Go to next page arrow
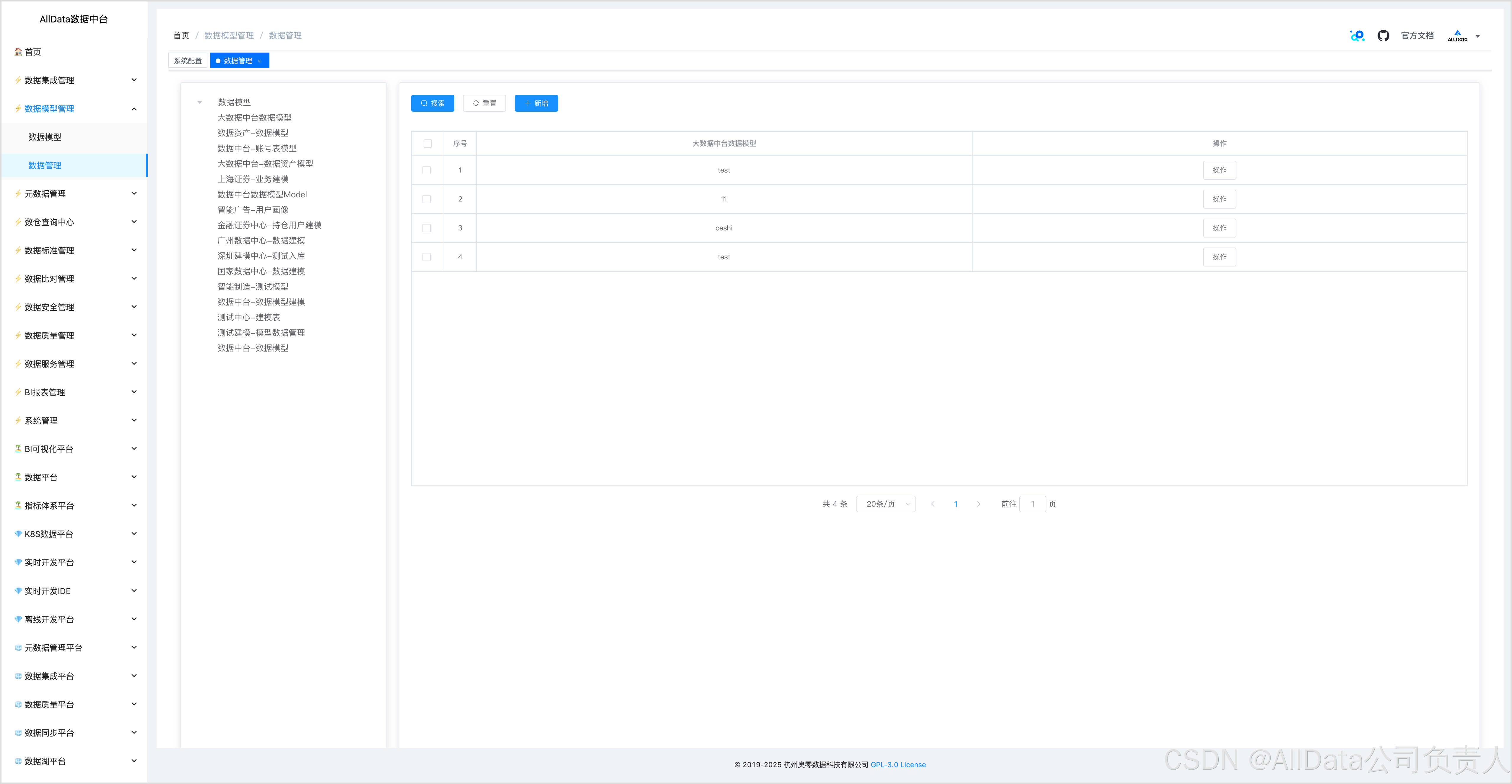This screenshot has width=1512, height=784. [x=978, y=504]
